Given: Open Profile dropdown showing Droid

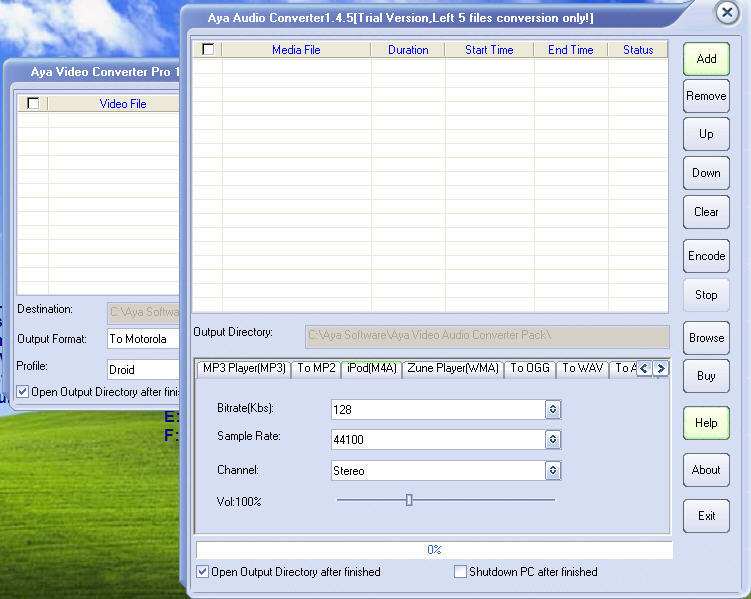Looking at the screenshot, I should (144, 369).
